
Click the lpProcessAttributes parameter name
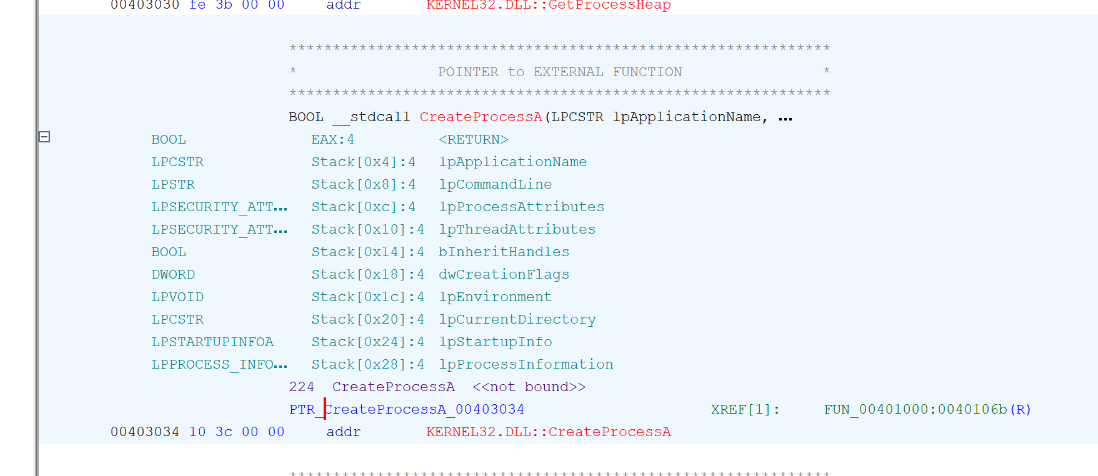pos(521,207)
